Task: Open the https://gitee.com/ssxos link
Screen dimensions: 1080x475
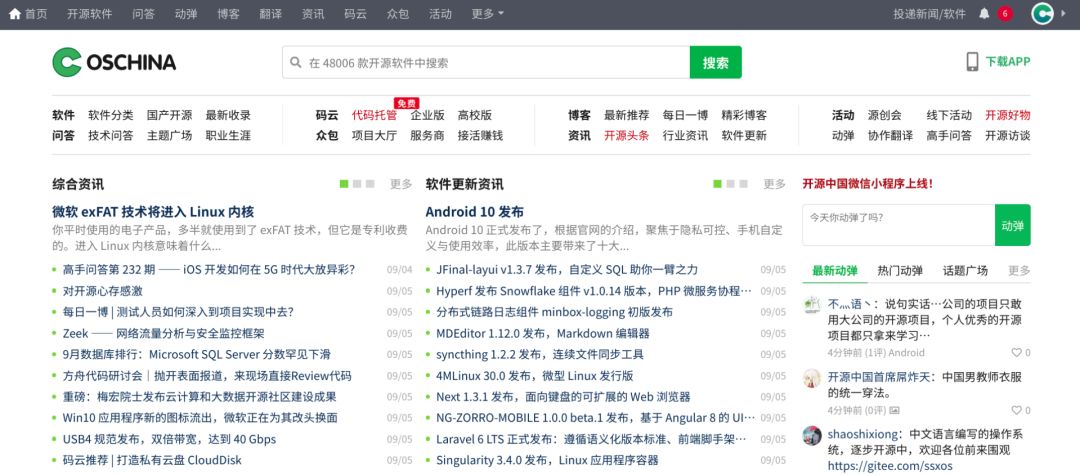Action: tap(890, 466)
